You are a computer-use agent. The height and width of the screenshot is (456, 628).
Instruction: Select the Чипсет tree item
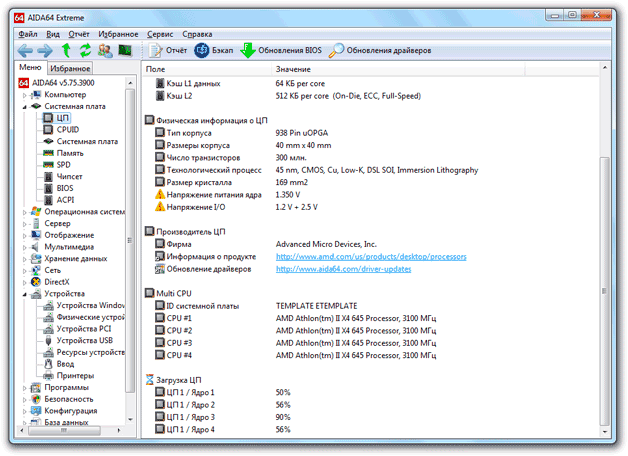pyautogui.click(x=63, y=176)
